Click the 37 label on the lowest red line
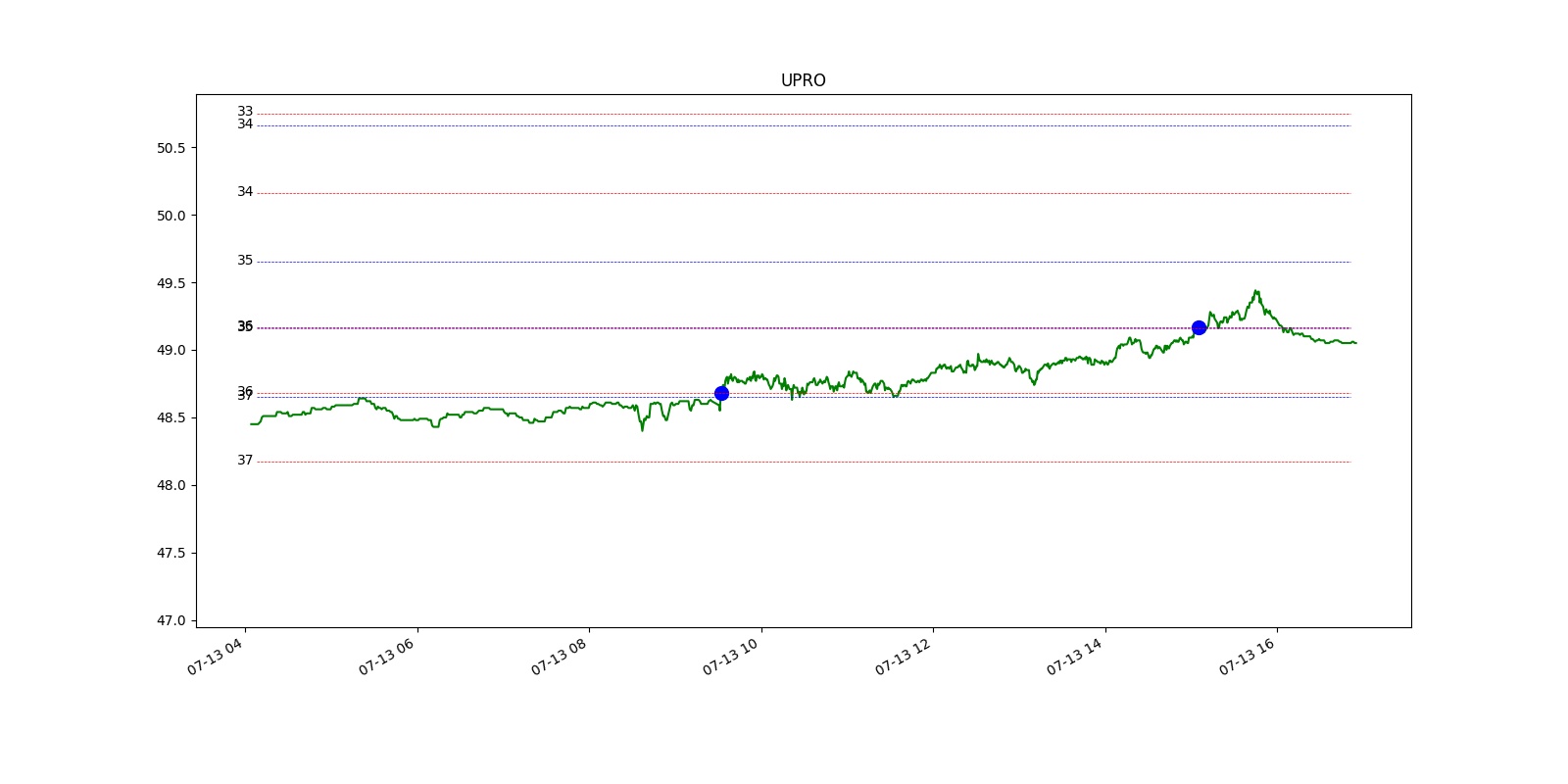The height and width of the screenshot is (784, 1568). (245, 461)
